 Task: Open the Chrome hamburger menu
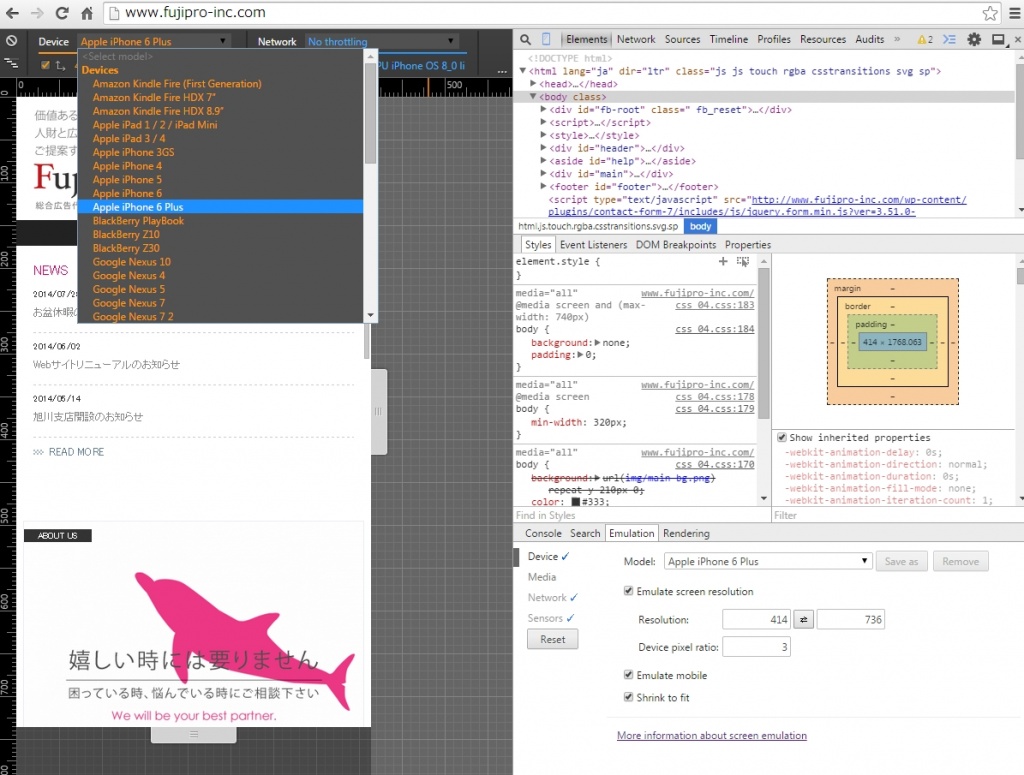[1015, 12]
